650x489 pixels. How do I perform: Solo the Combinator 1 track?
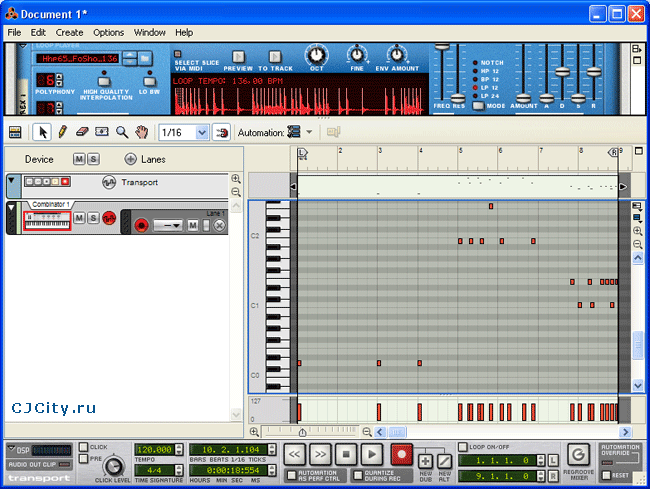pyautogui.click(x=94, y=218)
